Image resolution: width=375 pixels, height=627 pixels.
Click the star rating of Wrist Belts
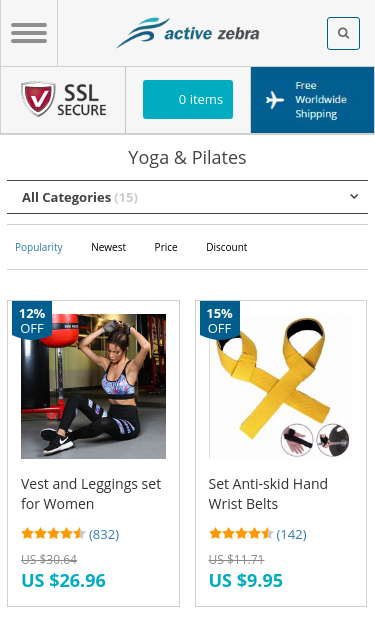click(x=240, y=533)
